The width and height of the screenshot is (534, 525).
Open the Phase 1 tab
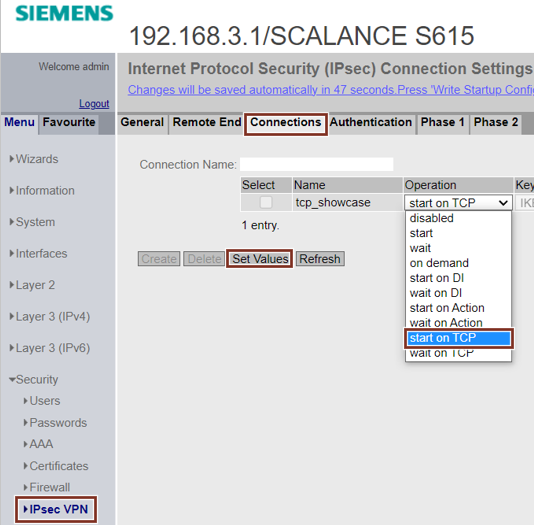(x=442, y=122)
